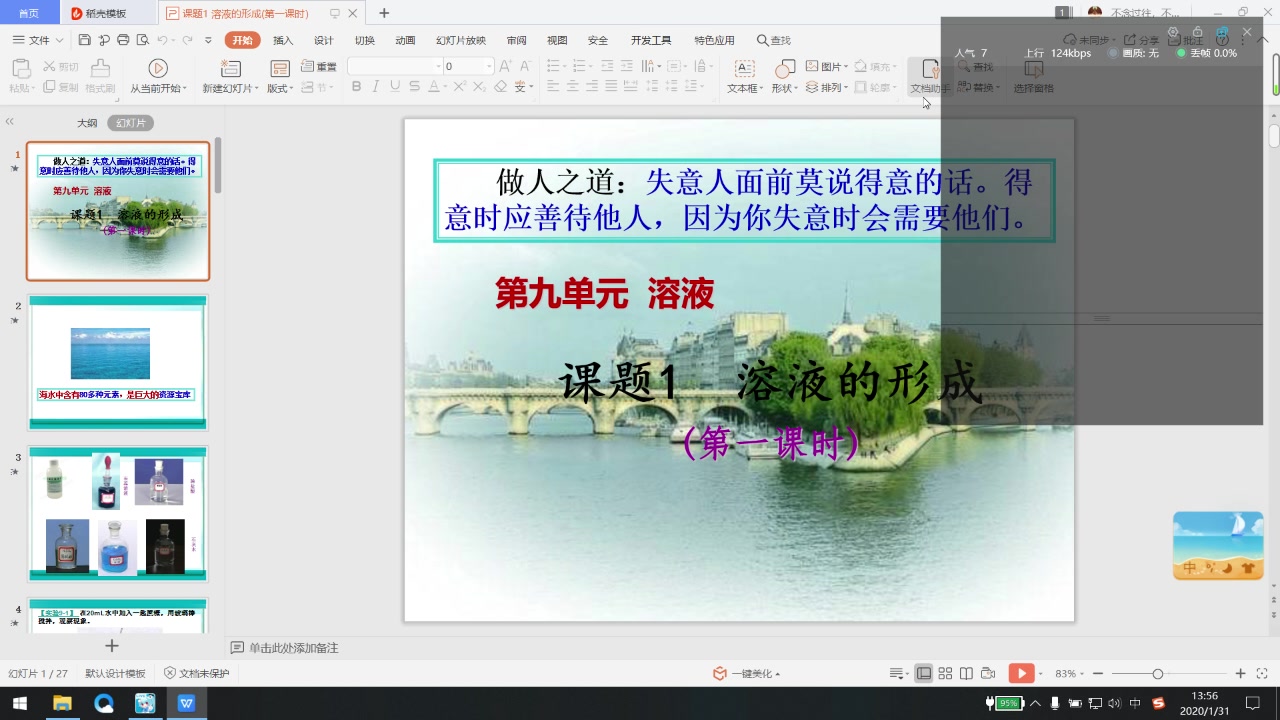Collapse the slide thumbnail panel

[10, 122]
